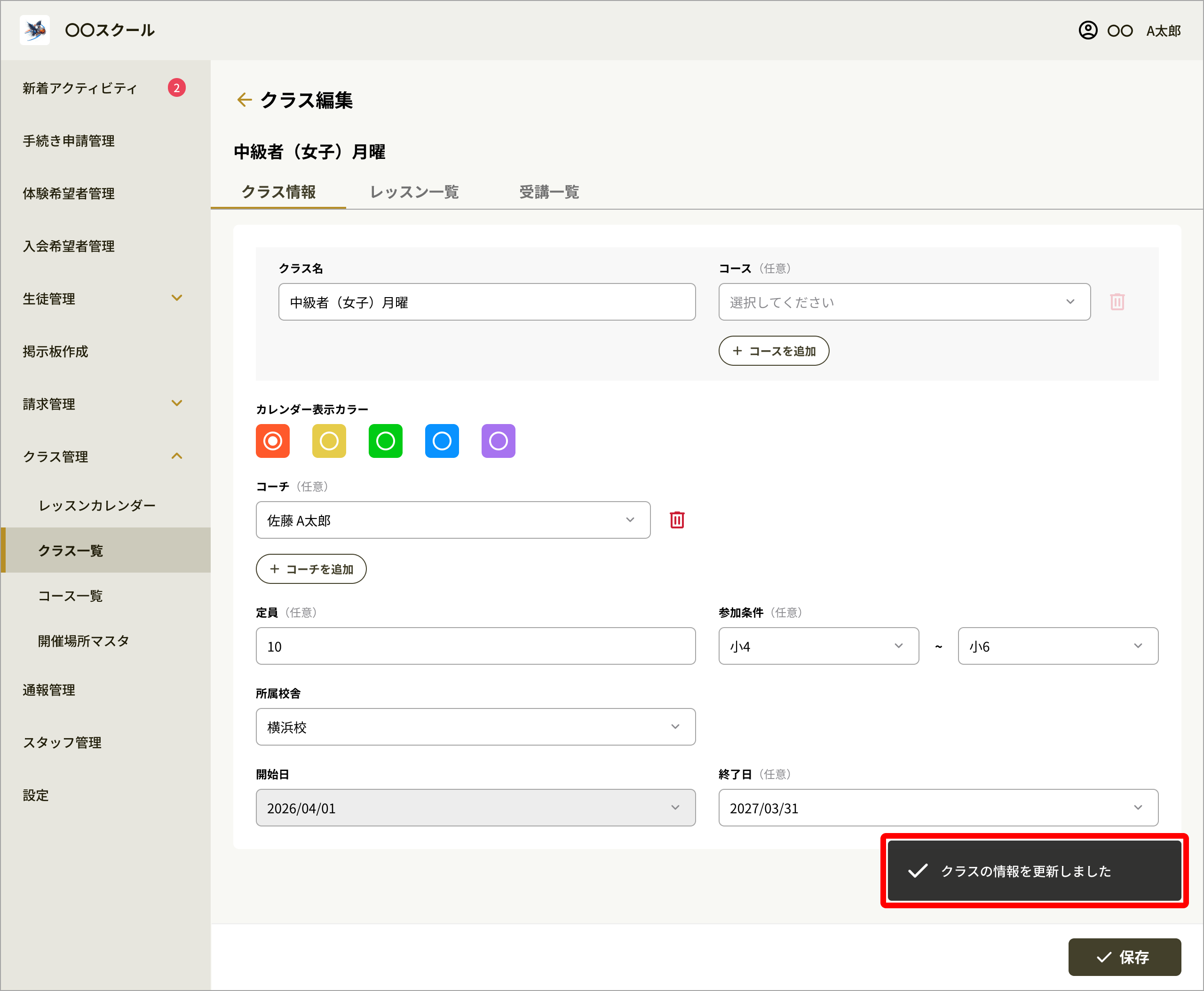Open the user account icon
1204x991 pixels.
tap(1087, 30)
